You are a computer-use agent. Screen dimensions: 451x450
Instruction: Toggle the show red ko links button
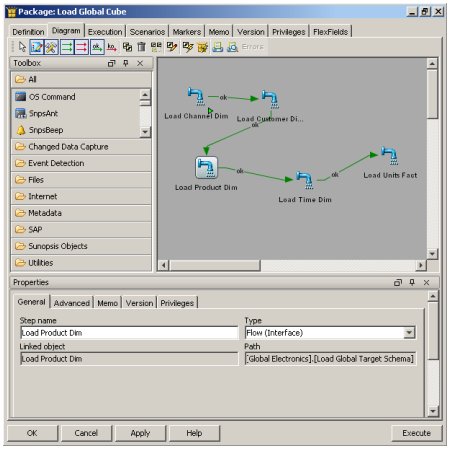[82, 47]
